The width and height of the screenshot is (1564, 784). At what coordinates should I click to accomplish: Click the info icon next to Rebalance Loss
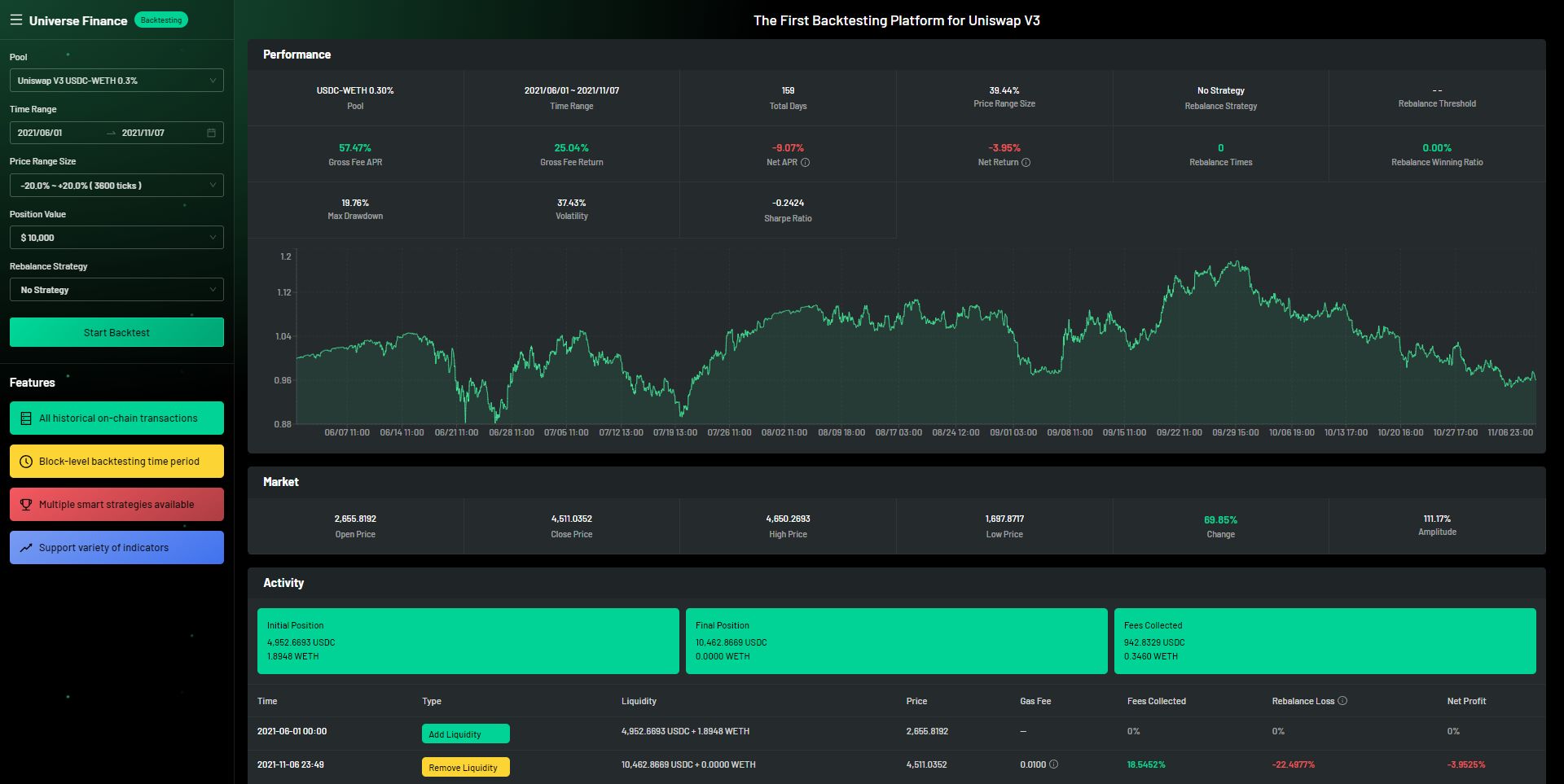point(1342,700)
